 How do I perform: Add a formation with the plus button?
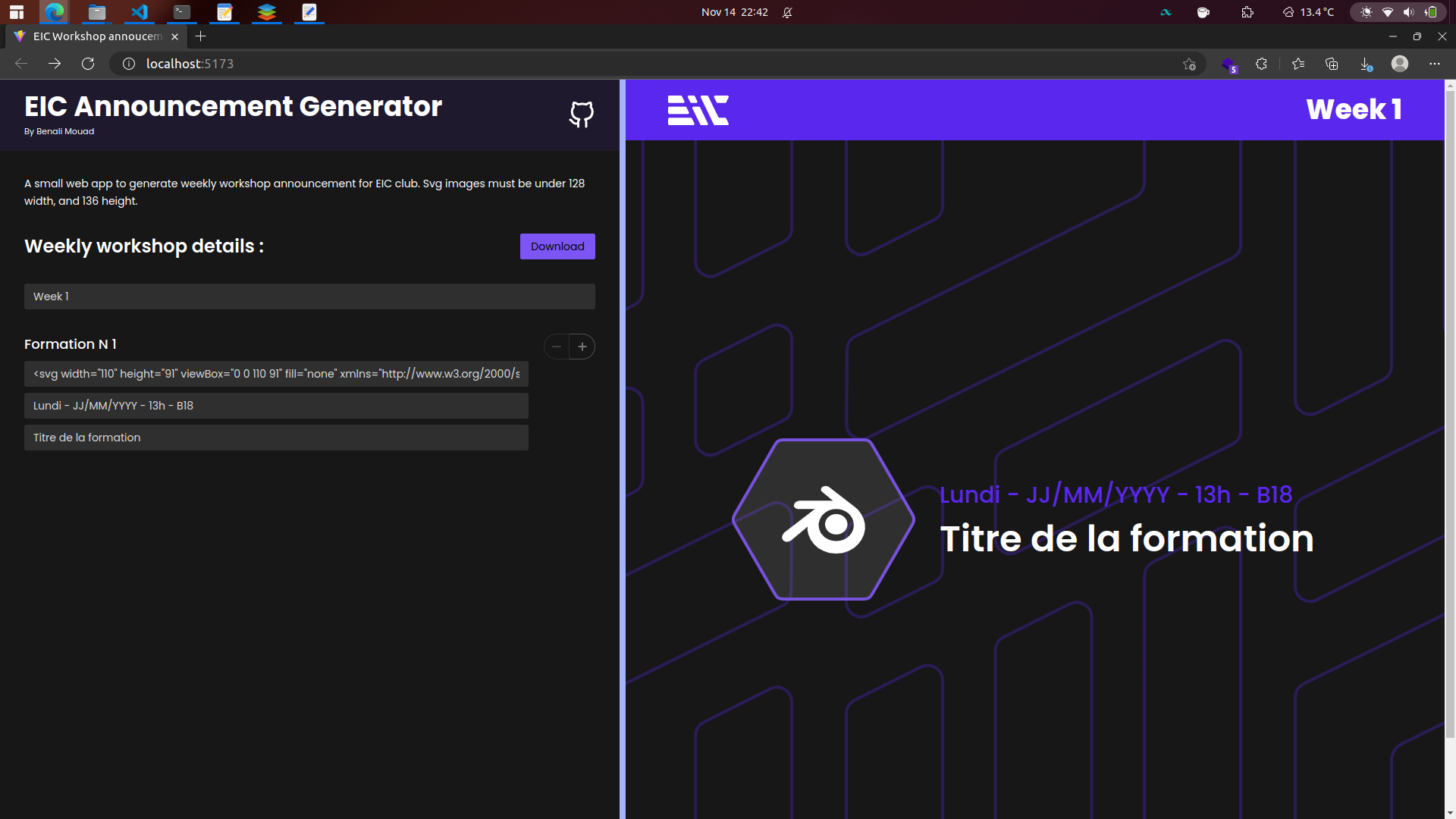[582, 347]
